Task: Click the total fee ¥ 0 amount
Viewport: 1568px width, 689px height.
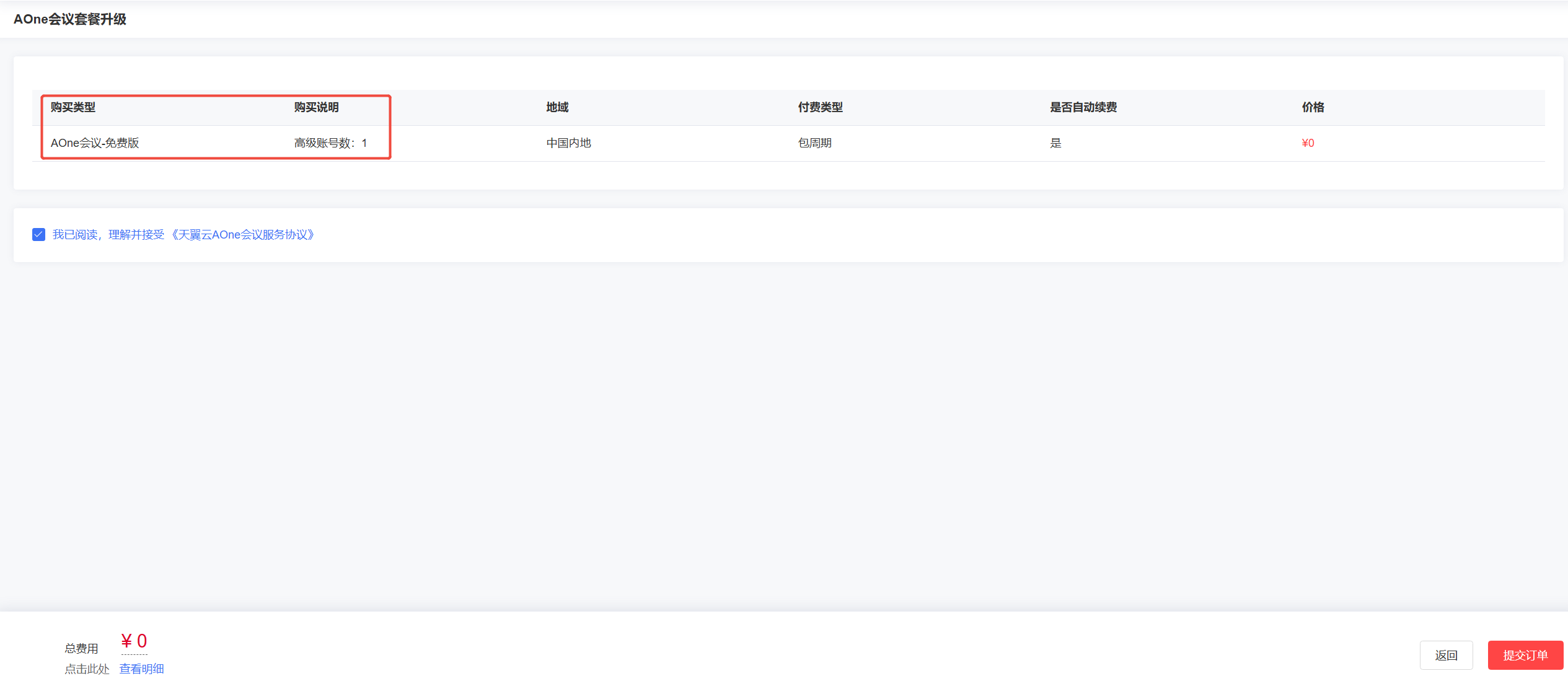Action: [134, 641]
